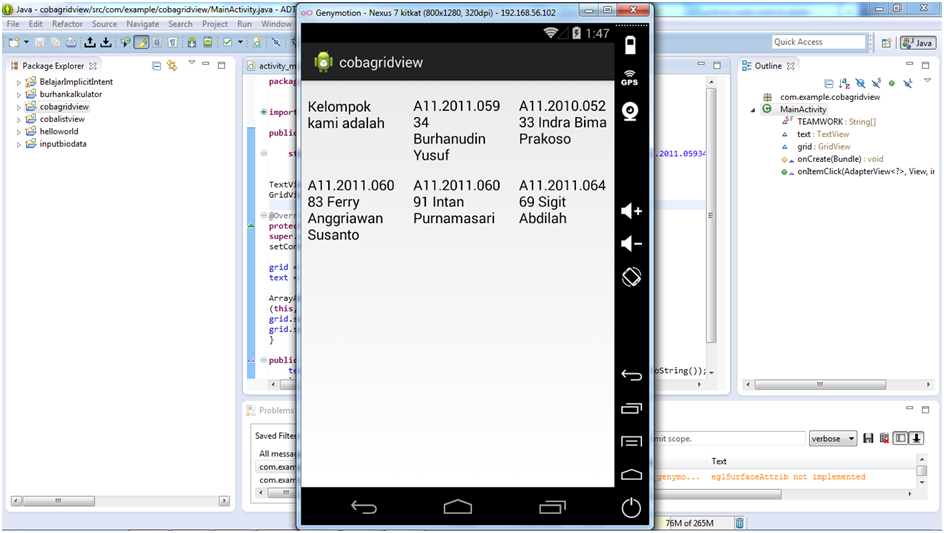Open the Genymotion battery widget
The width and height of the screenshot is (944, 533).
coord(630,45)
